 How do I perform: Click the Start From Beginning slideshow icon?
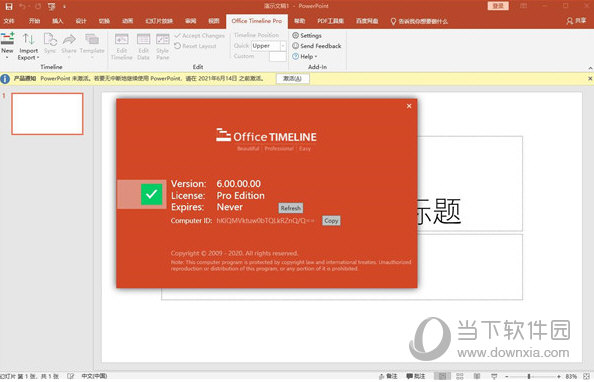point(52,6)
